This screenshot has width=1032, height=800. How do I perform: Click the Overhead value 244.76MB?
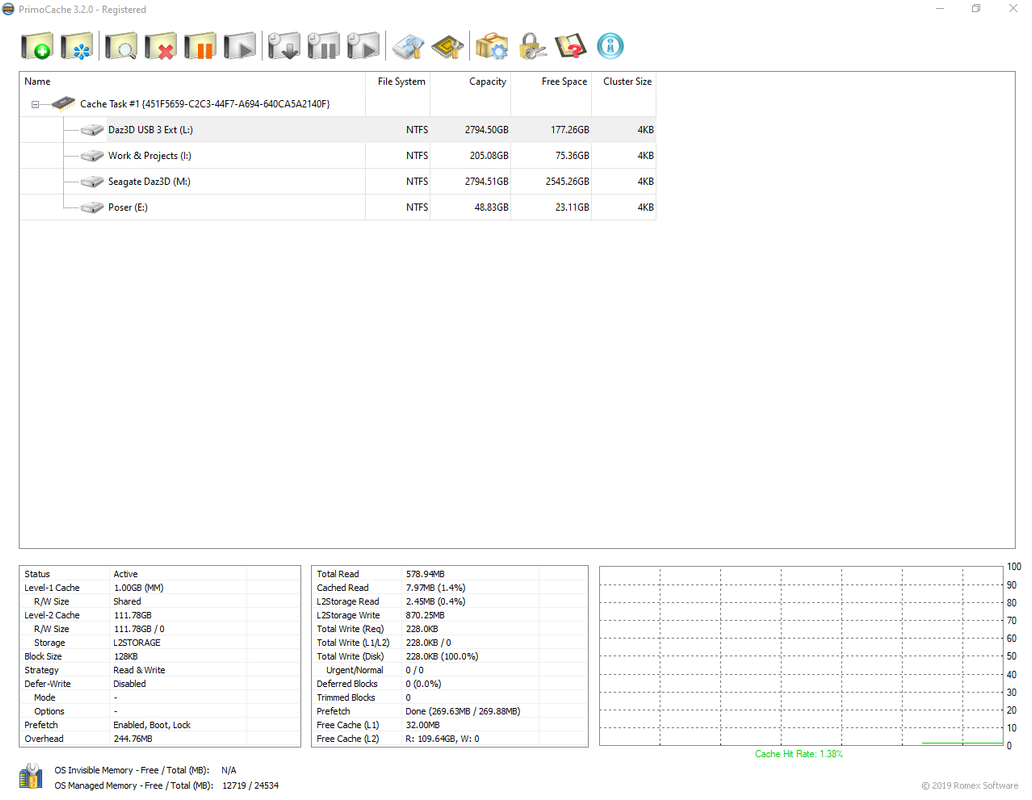pos(133,739)
